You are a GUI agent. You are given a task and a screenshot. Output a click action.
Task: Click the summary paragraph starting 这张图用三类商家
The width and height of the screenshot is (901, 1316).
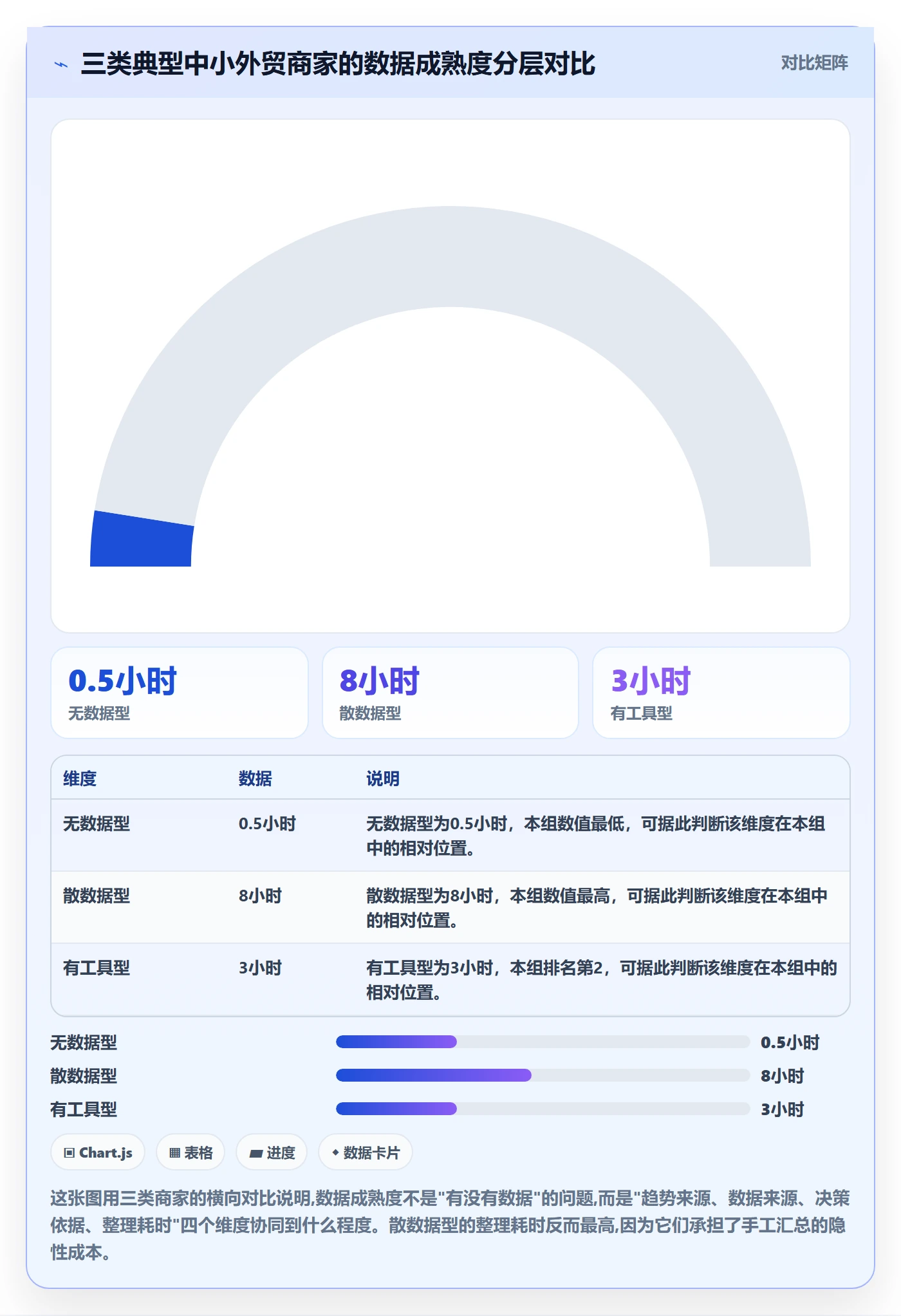pyautogui.click(x=450, y=1225)
